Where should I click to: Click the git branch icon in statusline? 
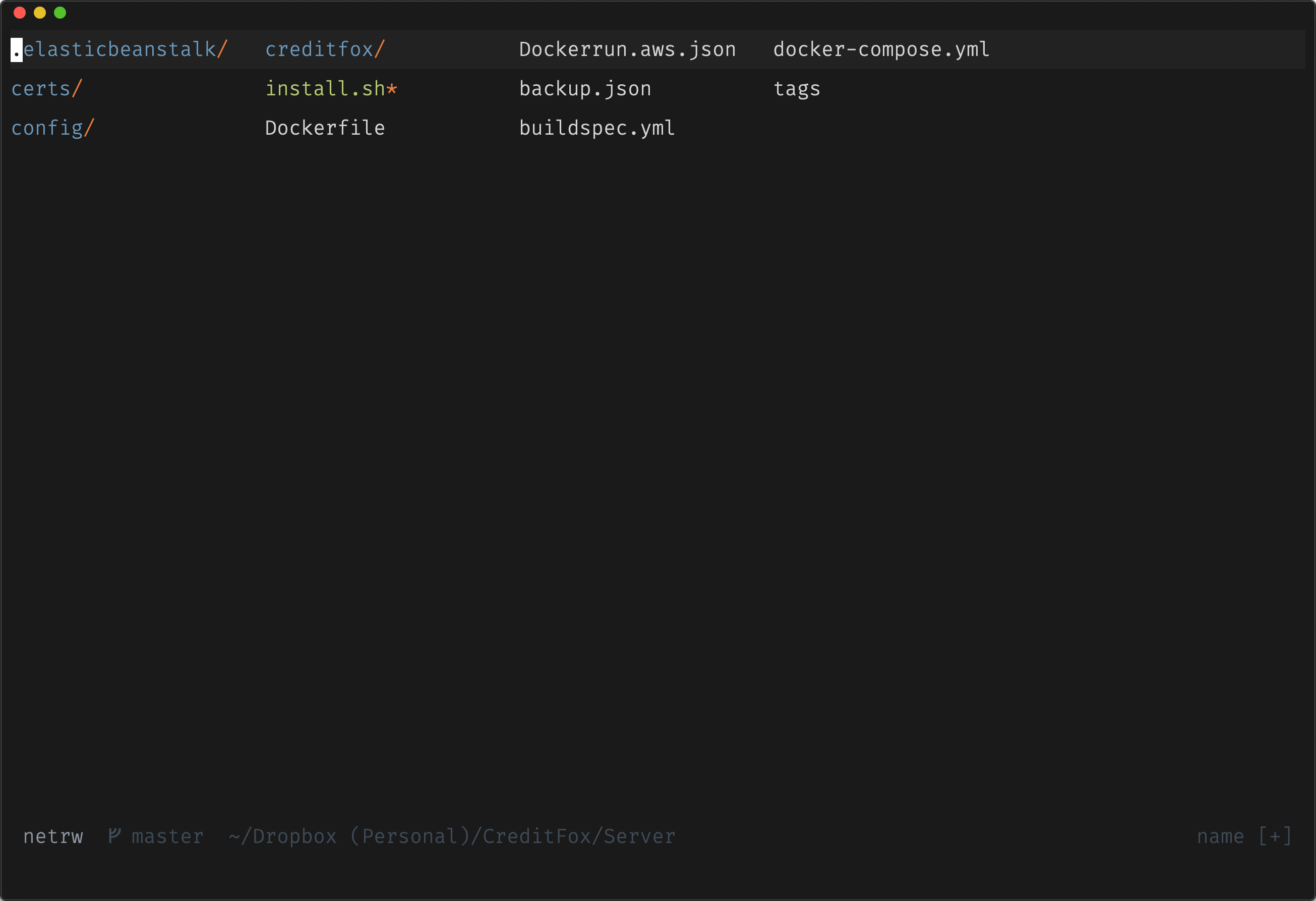pyautogui.click(x=114, y=835)
